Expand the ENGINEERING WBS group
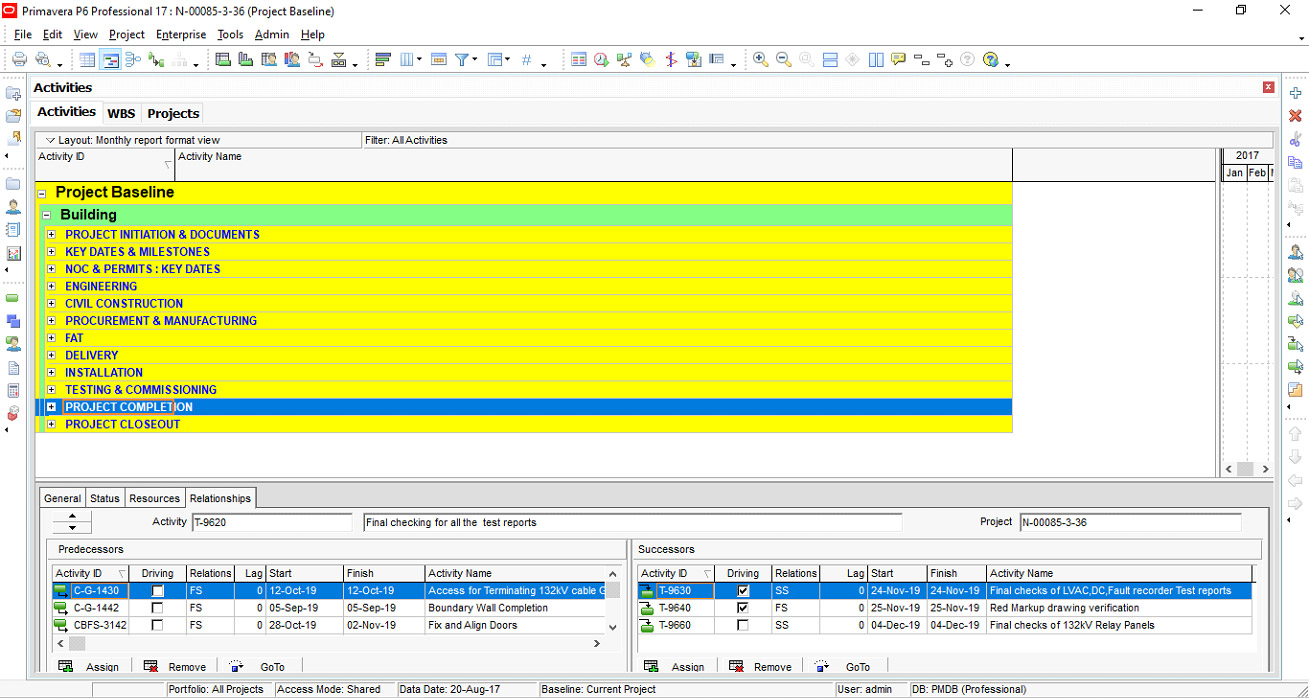Screen dimensions: 1309x698 [x=51, y=287]
